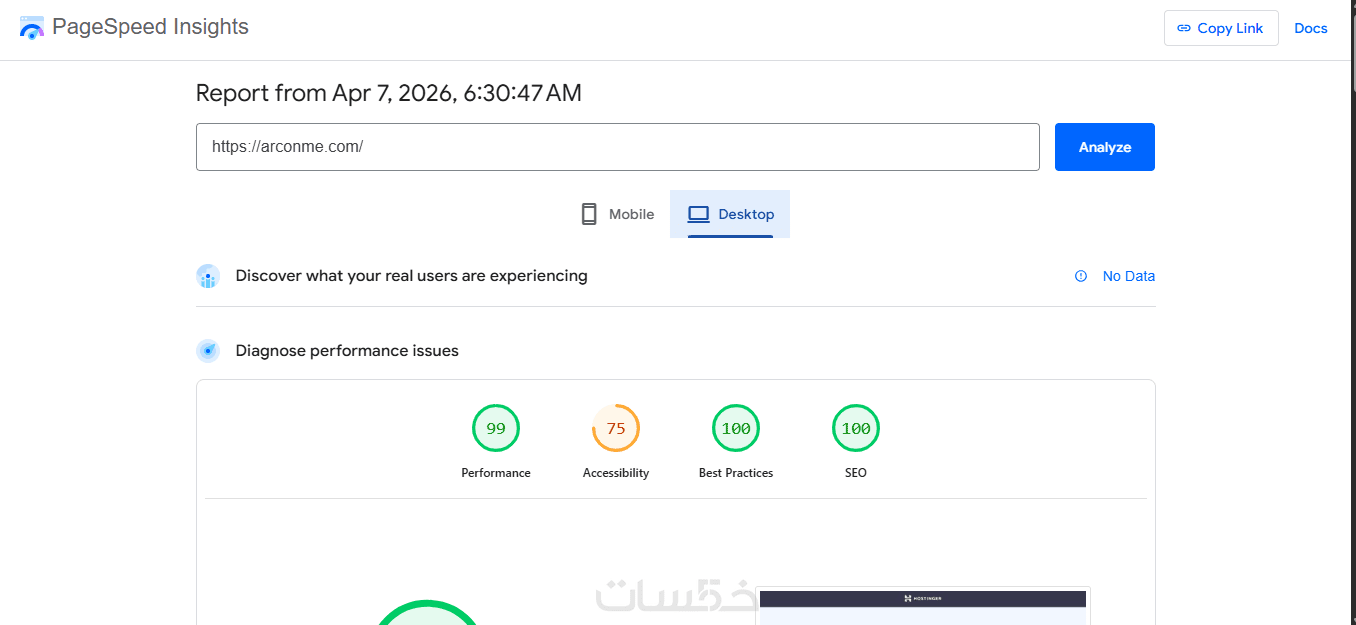
Task: Click the info icon beside No Data
Action: point(1081,276)
